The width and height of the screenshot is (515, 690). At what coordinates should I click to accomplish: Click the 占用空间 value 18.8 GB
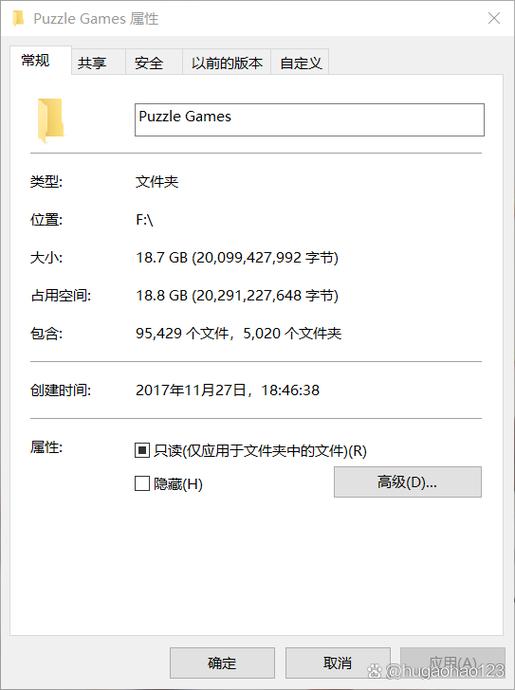pyautogui.click(x=237, y=295)
